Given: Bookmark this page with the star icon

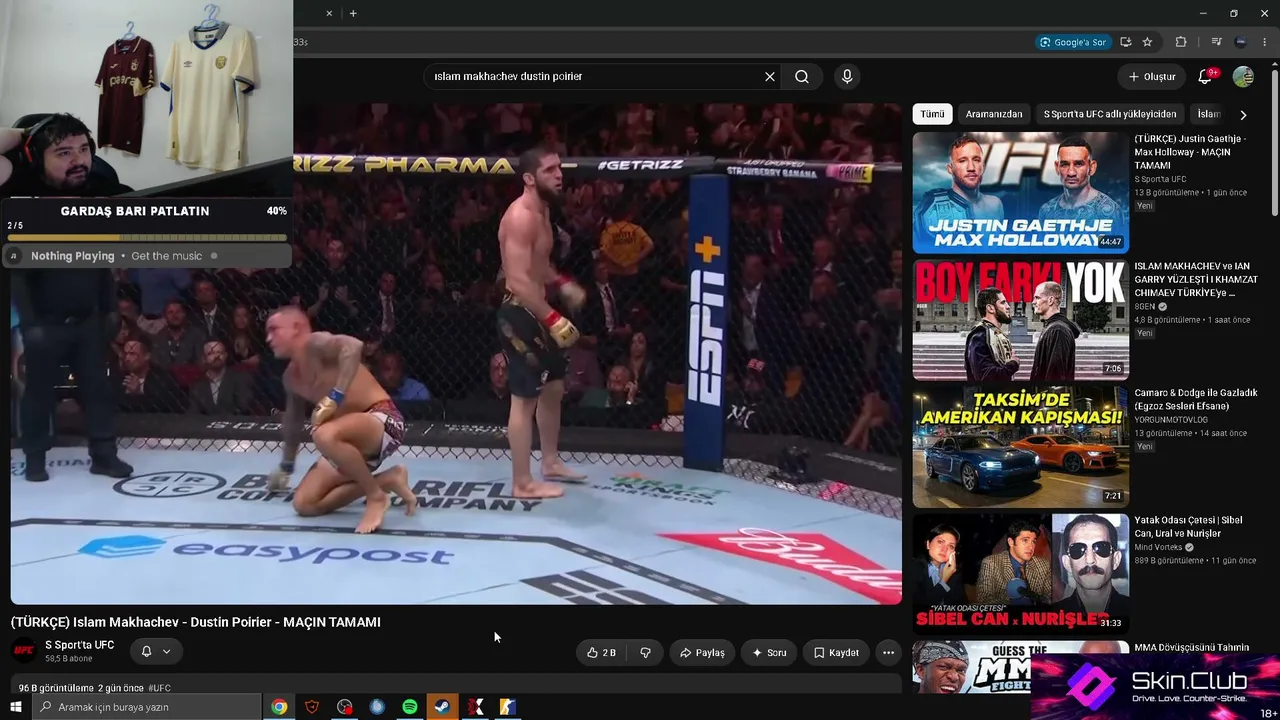Looking at the screenshot, I should click(x=1147, y=42).
